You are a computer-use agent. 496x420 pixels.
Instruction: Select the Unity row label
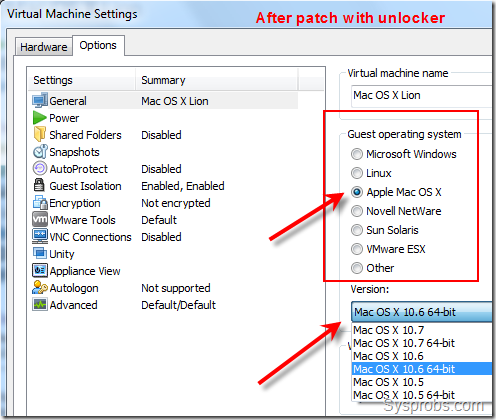[x=62, y=254]
